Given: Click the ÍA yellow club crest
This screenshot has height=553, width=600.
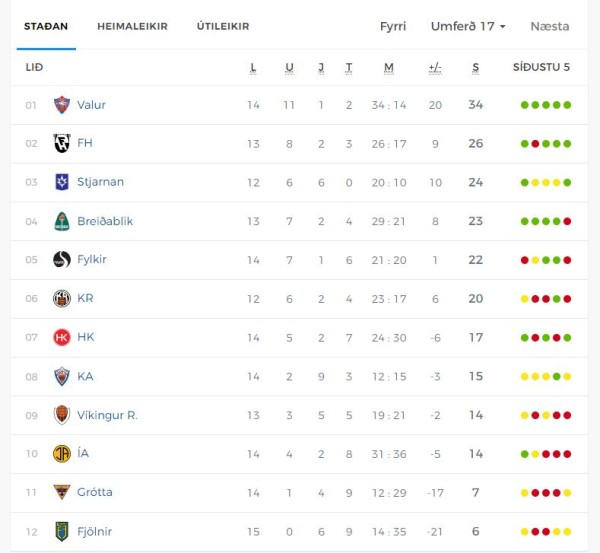Looking at the screenshot, I should (62, 453).
